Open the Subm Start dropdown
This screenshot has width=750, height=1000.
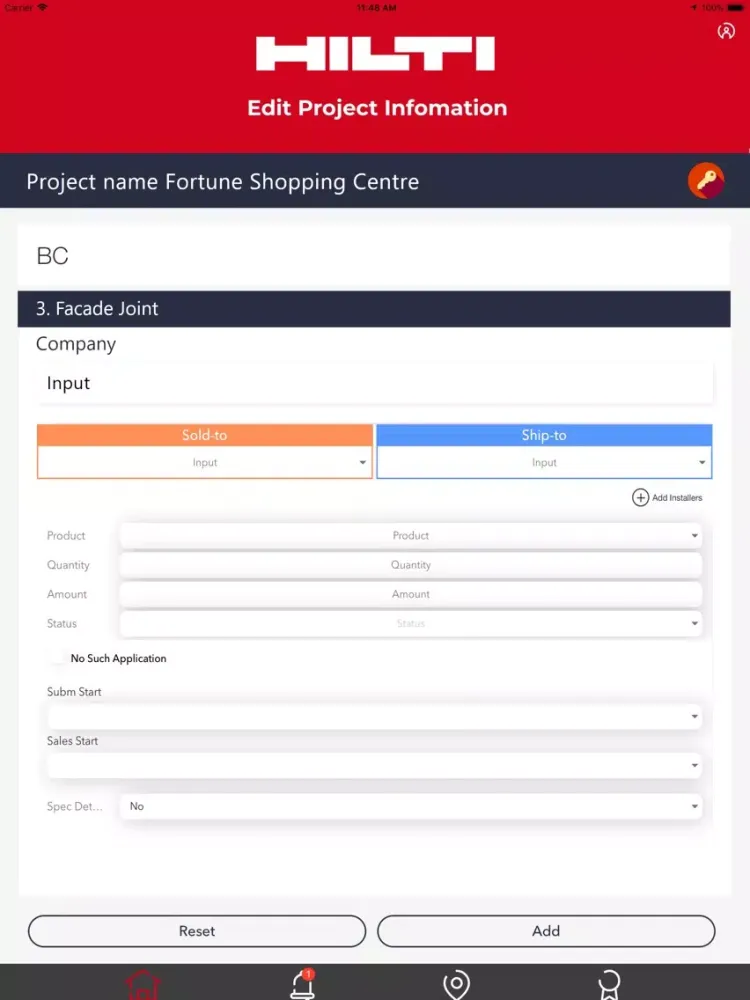374,717
